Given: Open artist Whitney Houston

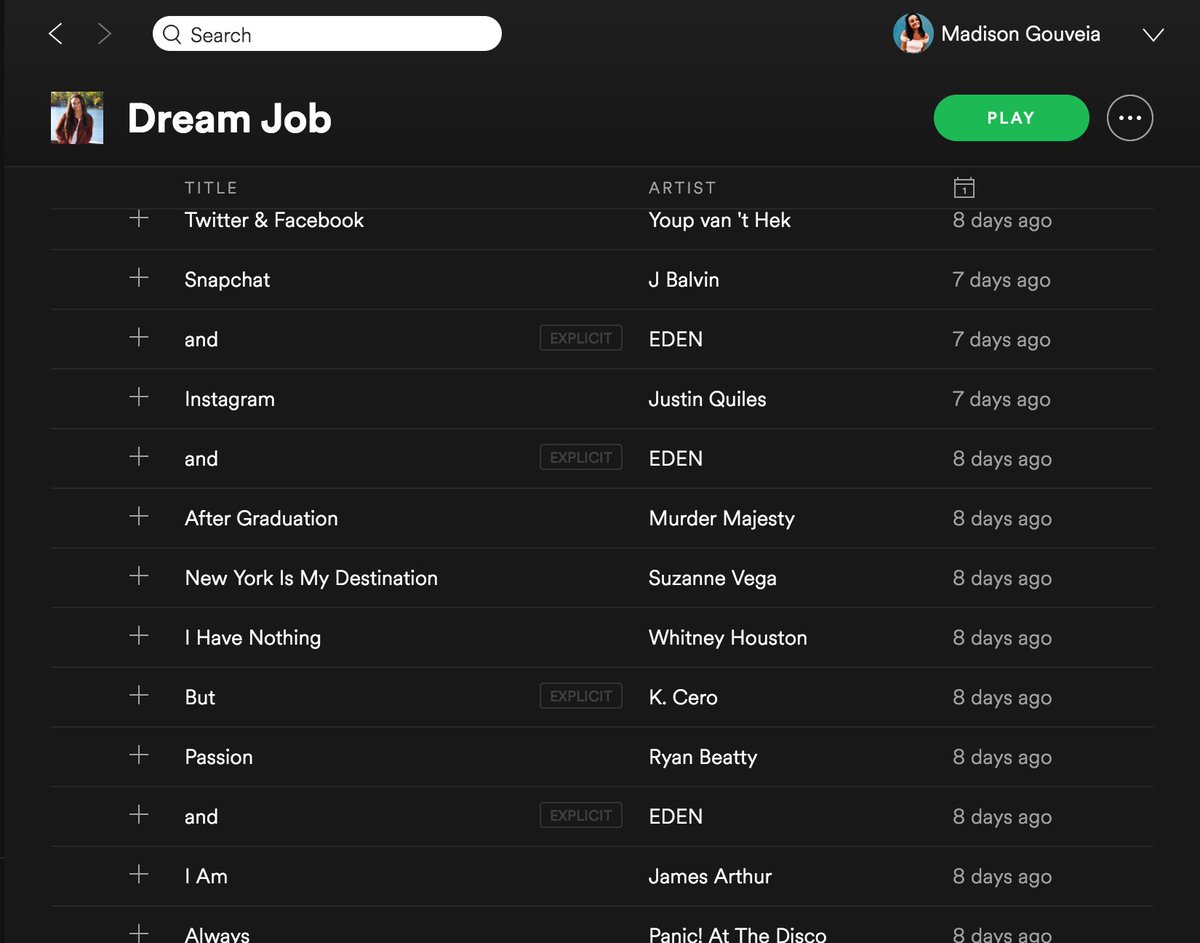Looking at the screenshot, I should click(727, 638).
